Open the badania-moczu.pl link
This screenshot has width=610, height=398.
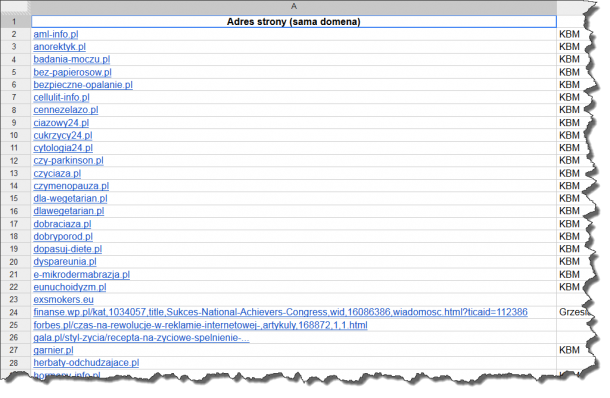coord(72,60)
